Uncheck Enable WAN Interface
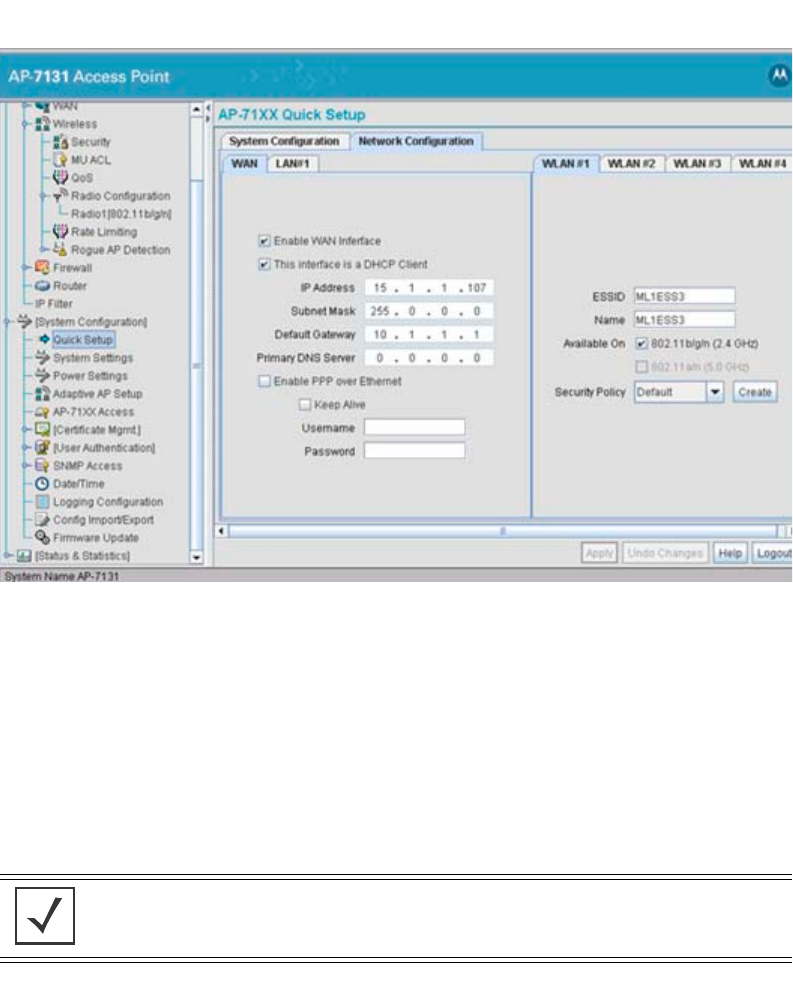 click(x=265, y=241)
